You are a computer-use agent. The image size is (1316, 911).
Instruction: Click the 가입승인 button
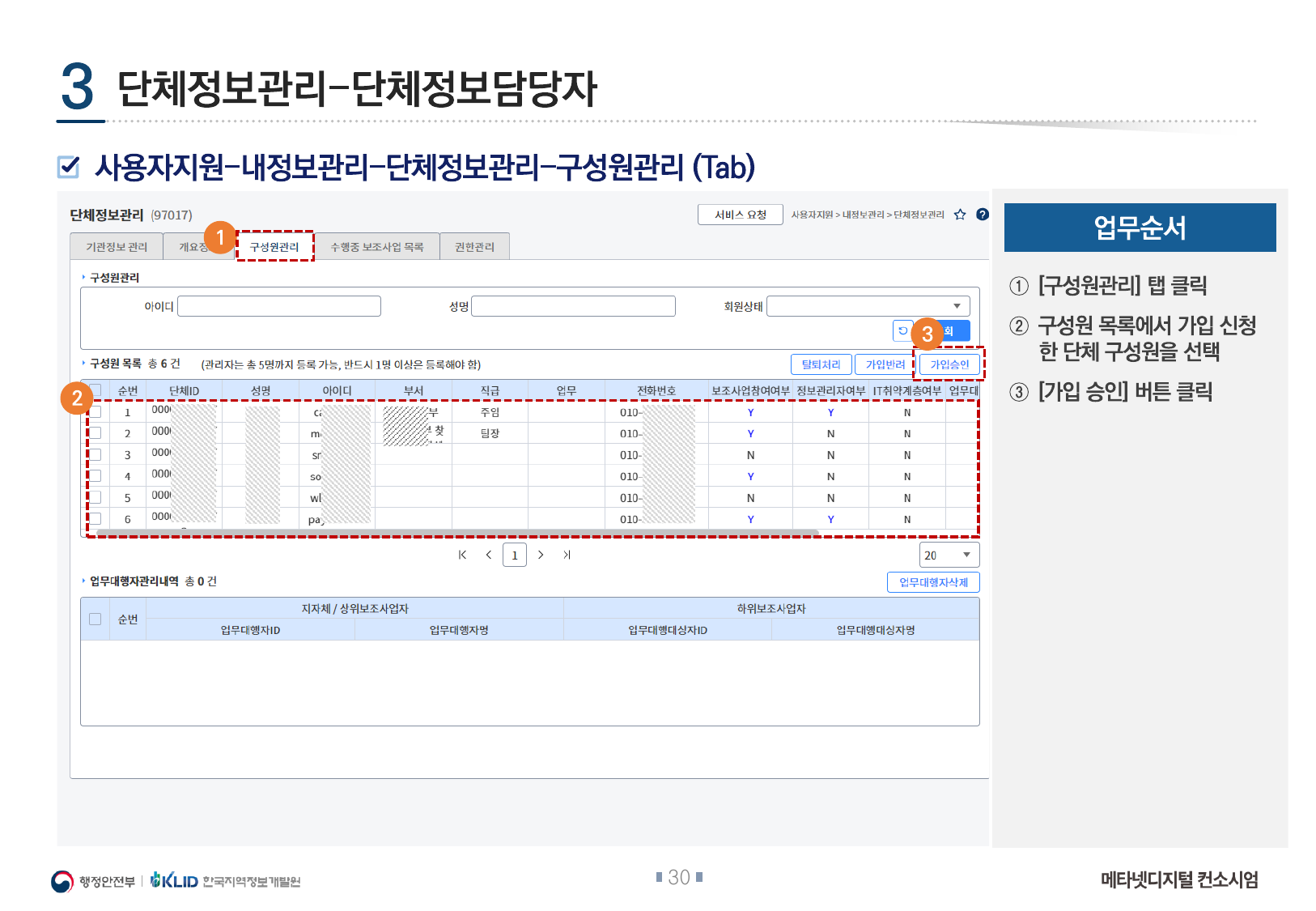pyautogui.click(x=949, y=364)
